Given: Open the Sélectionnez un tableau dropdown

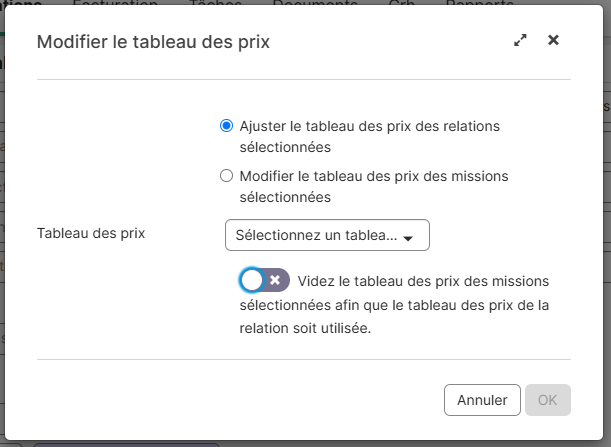Looking at the screenshot, I should coord(327,236).
